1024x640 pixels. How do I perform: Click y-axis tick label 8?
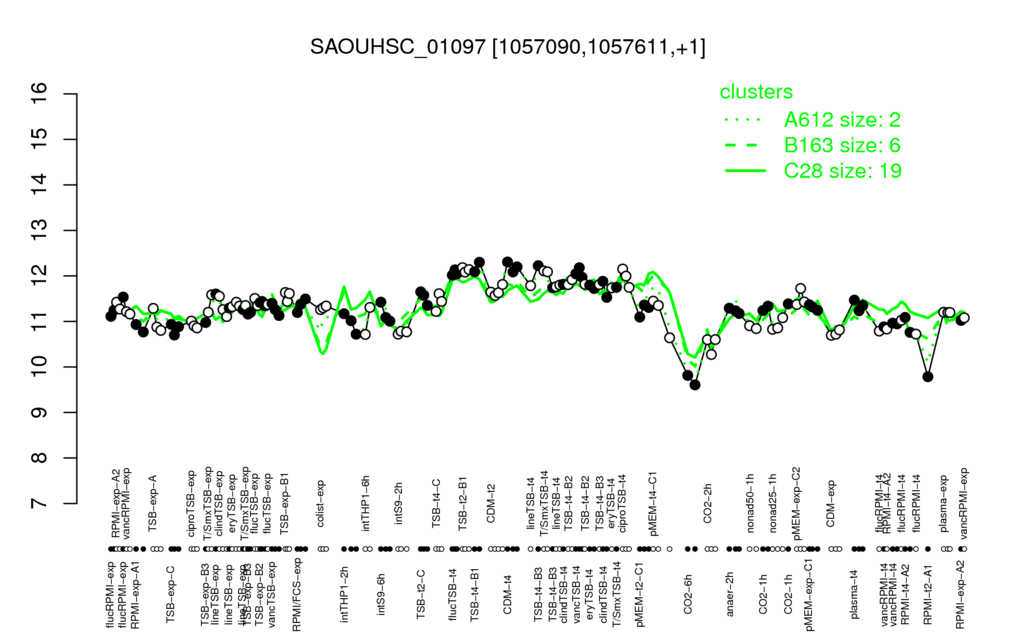pyautogui.click(x=39, y=458)
